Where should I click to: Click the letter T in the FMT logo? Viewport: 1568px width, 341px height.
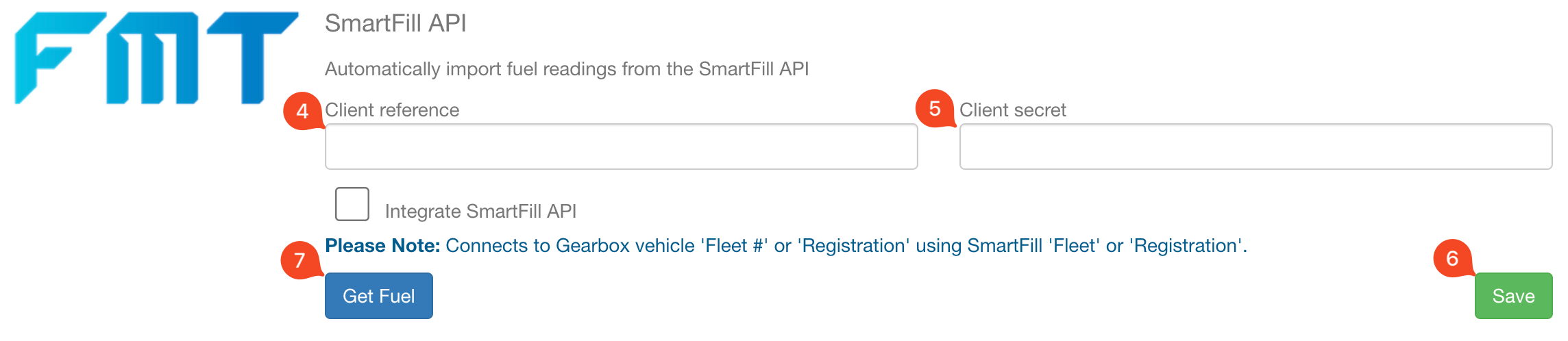pos(252,58)
